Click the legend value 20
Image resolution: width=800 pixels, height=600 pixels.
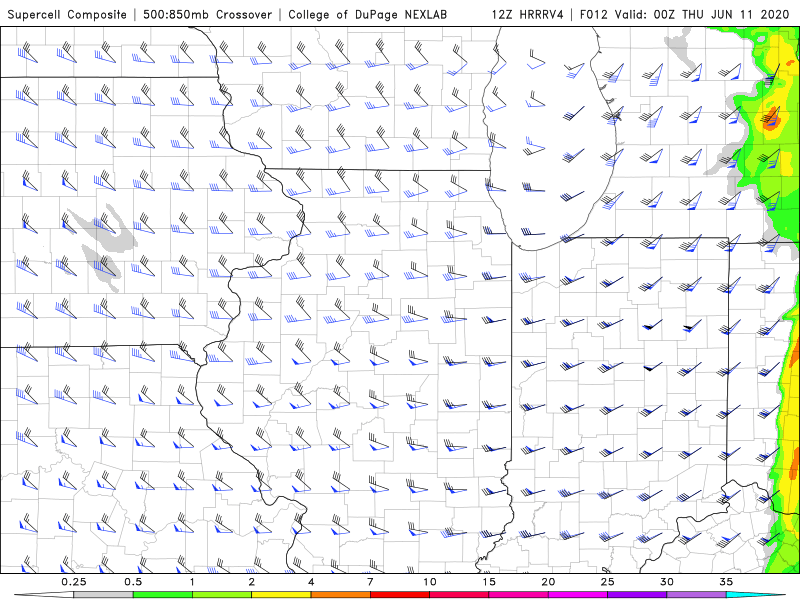pyautogui.click(x=548, y=582)
